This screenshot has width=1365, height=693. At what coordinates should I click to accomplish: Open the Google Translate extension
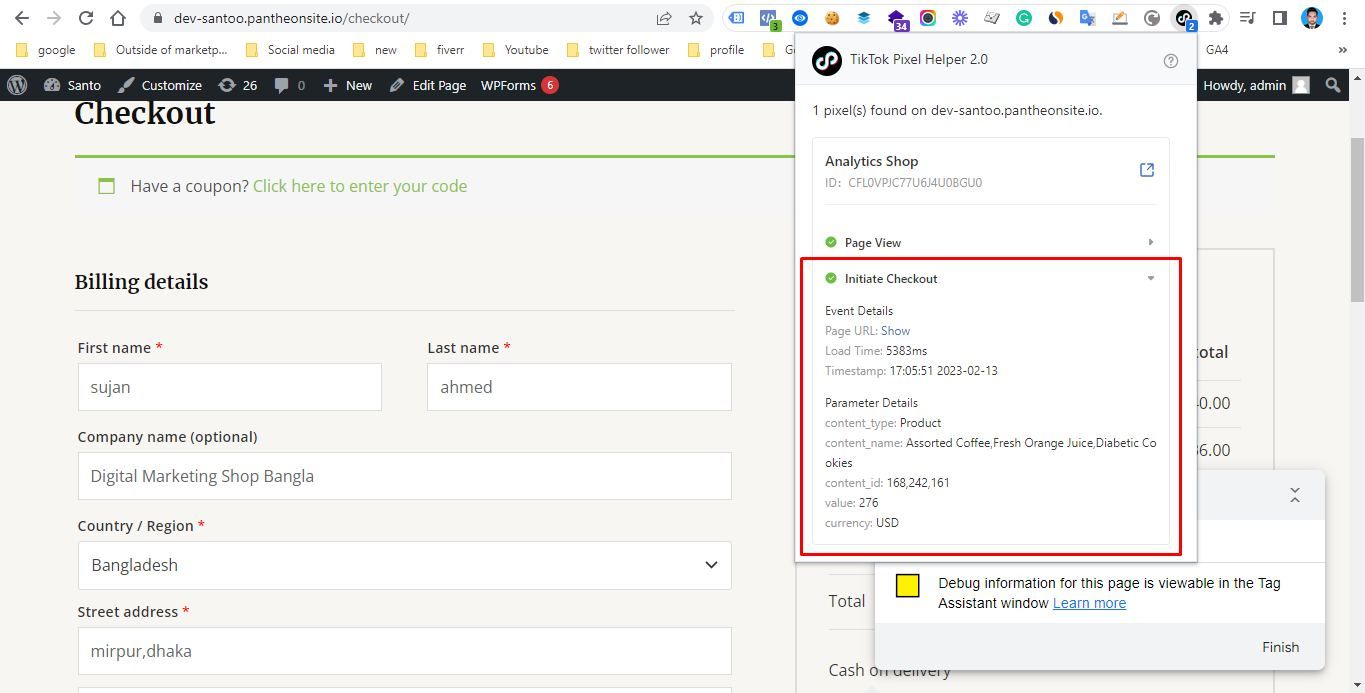click(x=1088, y=18)
